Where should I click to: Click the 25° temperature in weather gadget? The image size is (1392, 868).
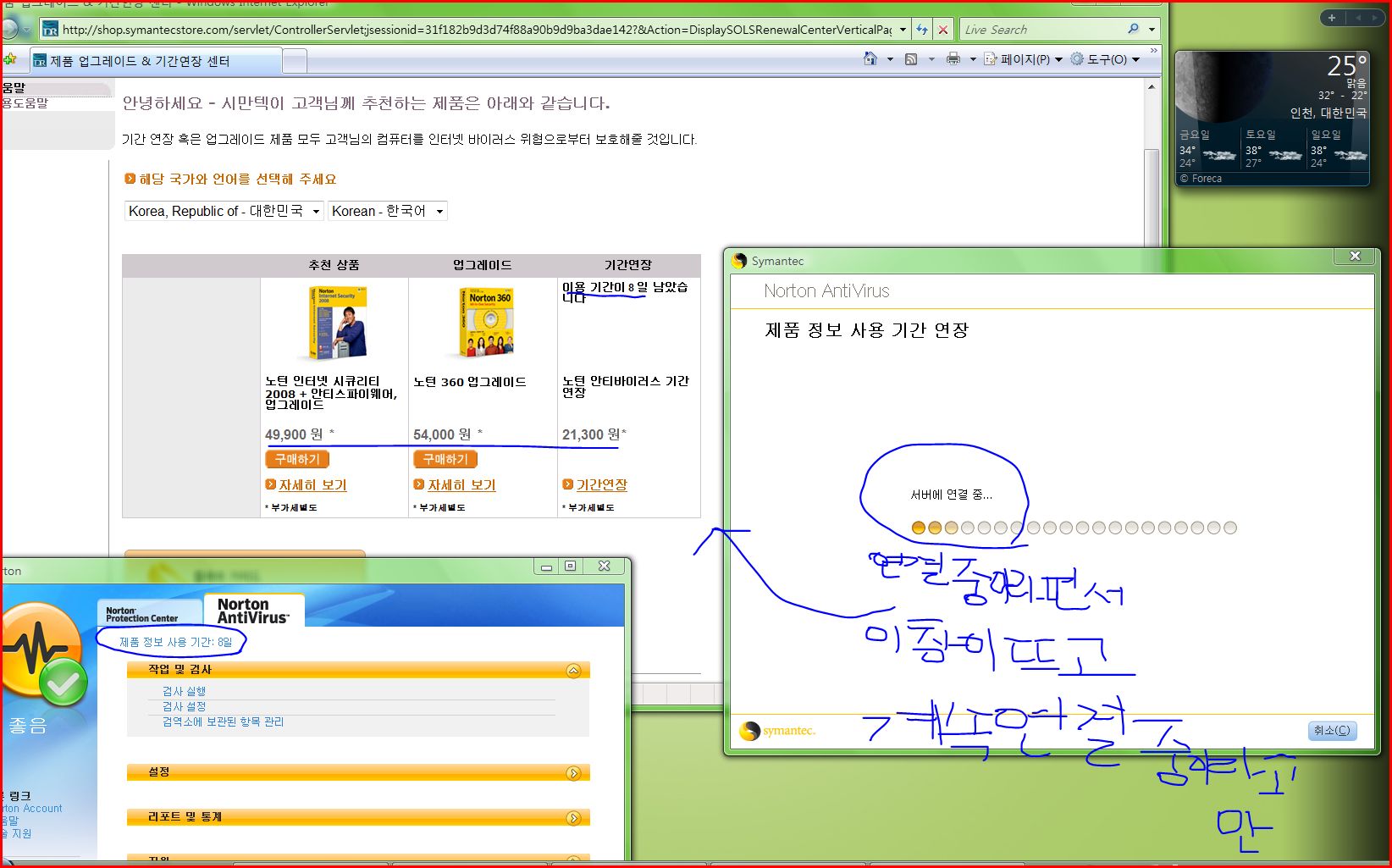point(1346,65)
